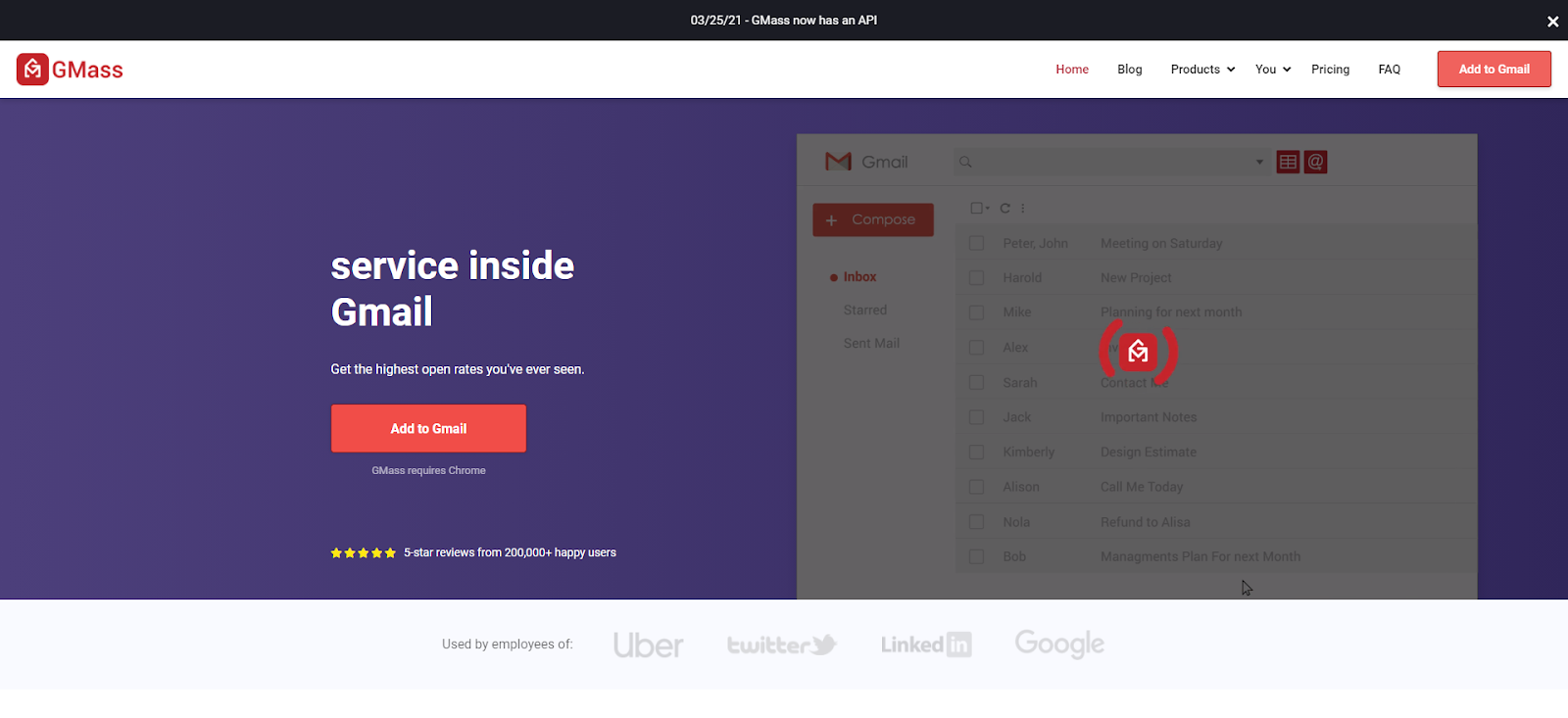Open the New Project email
The width and height of the screenshot is (1568, 718).
click(1136, 278)
